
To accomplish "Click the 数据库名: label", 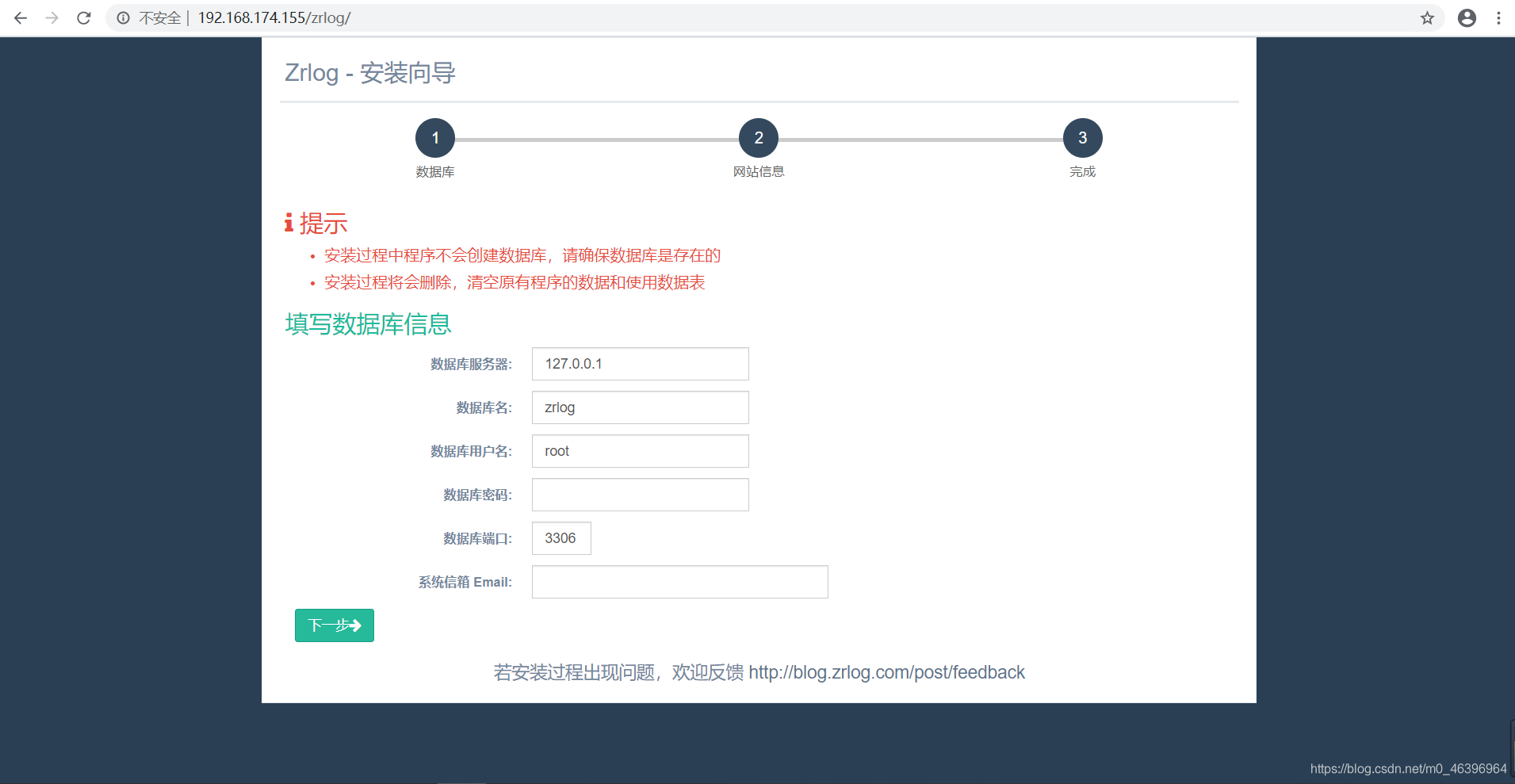I will 484,407.
